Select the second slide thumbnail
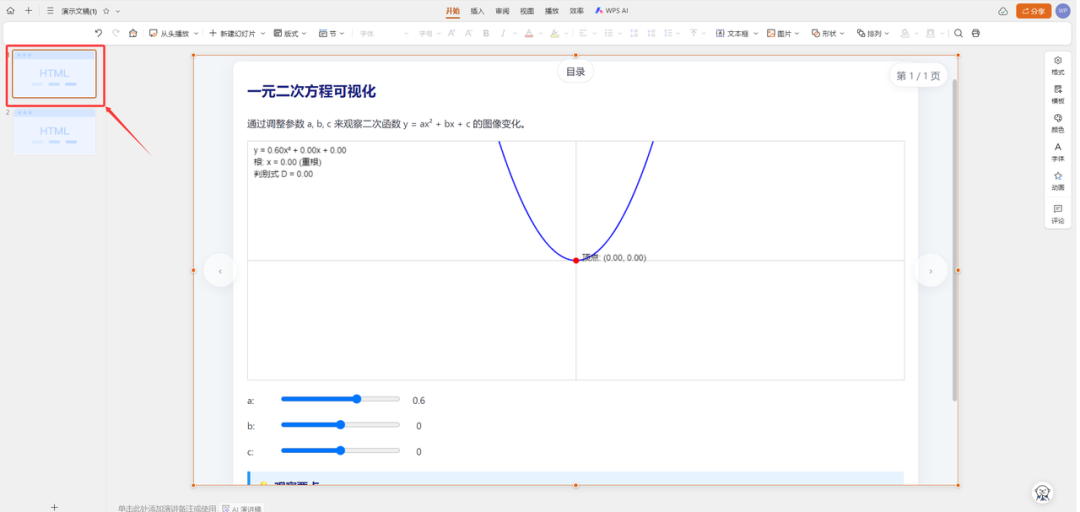The height and width of the screenshot is (512, 1080). pyautogui.click(x=55, y=132)
